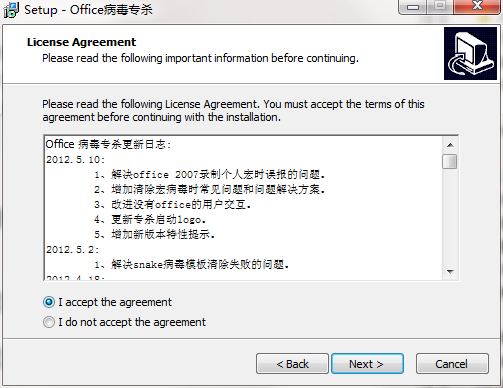The width and height of the screenshot is (503, 388).
Task: Select "I do not accept the agreement"
Action: [49, 322]
